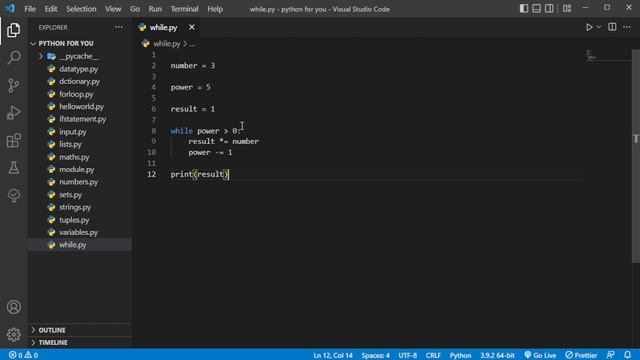Open the View menu
Screen dimensions: 640x360
(x=113, y=9)
